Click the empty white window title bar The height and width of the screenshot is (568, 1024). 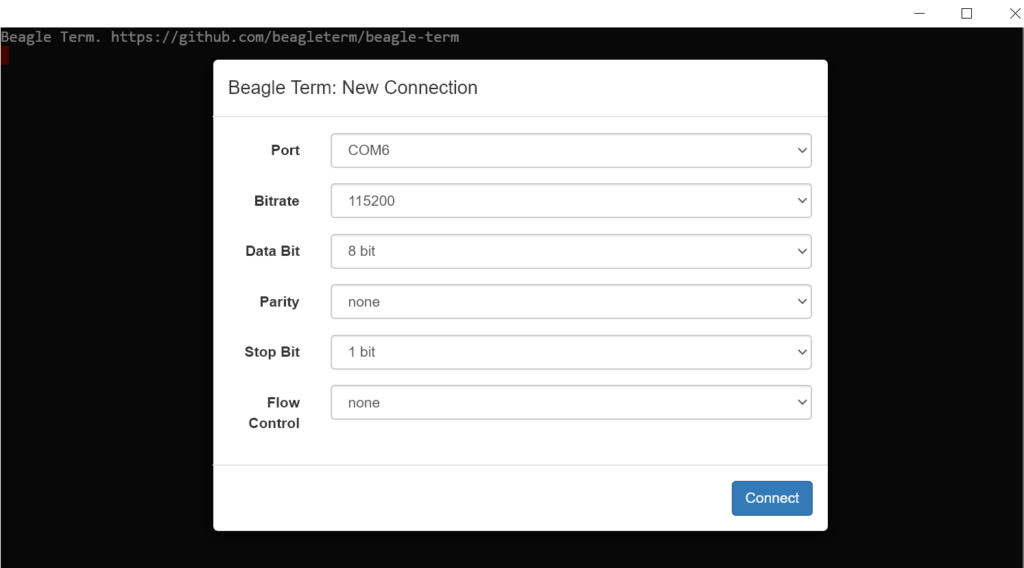click(450, 13)
